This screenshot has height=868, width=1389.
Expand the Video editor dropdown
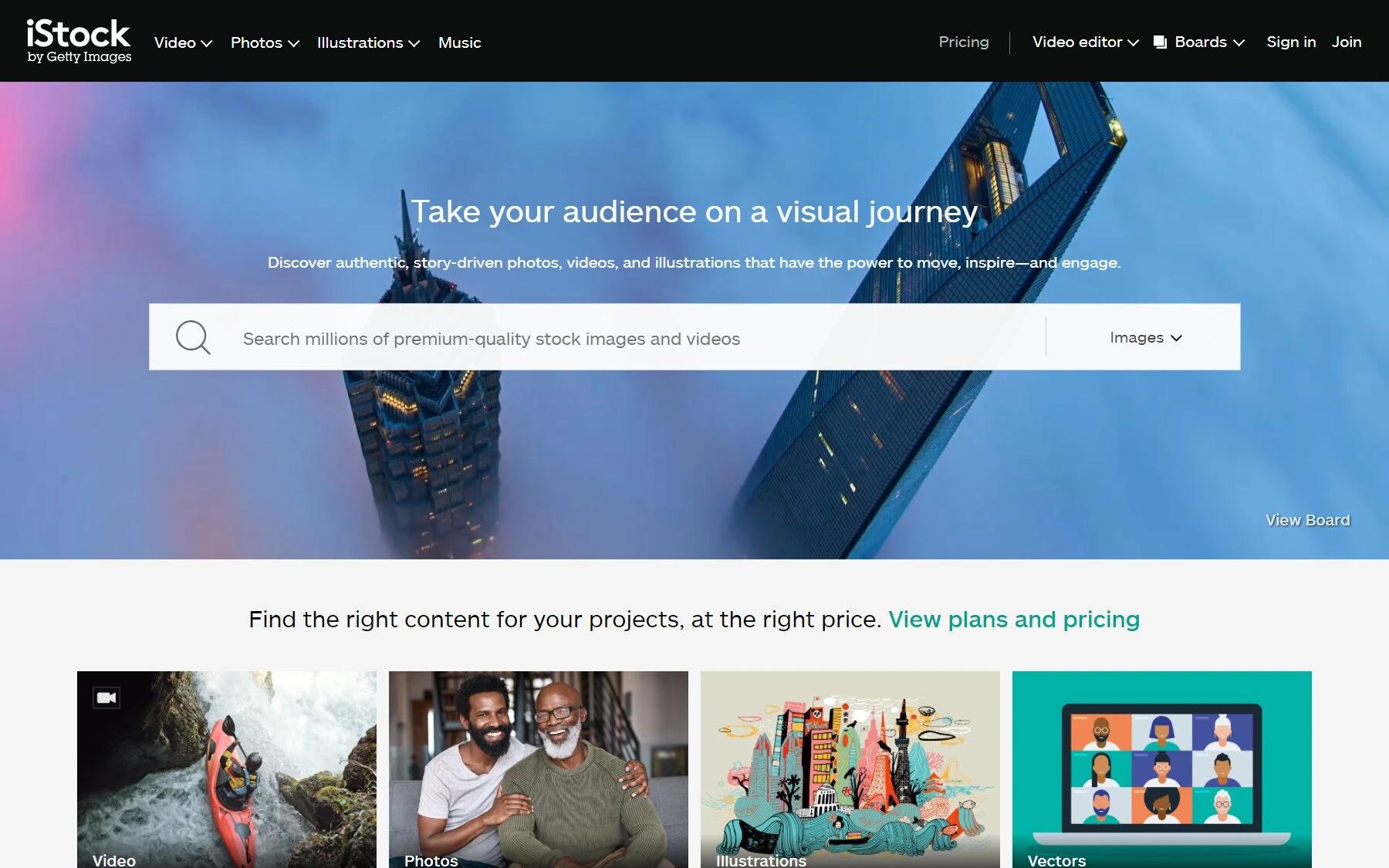click(x=1085, y=42)
